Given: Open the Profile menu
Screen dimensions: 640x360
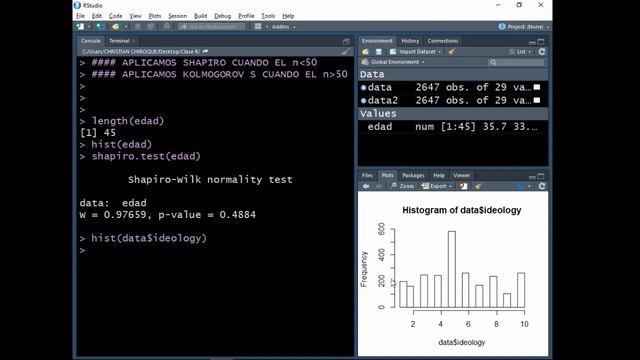Looking at the screenshot, I should pos(246,16).
